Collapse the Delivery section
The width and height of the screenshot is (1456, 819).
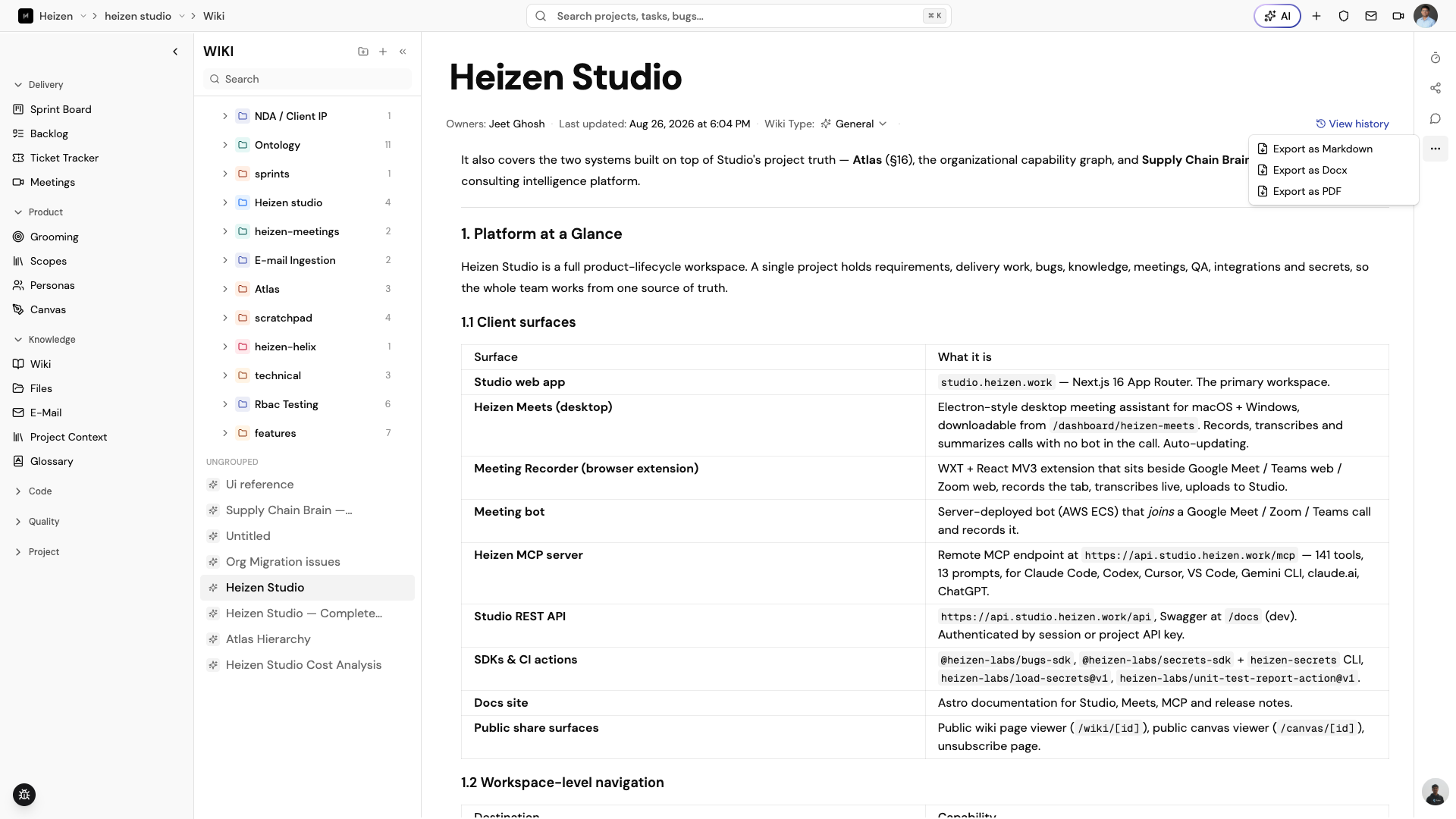click(39, 85)
